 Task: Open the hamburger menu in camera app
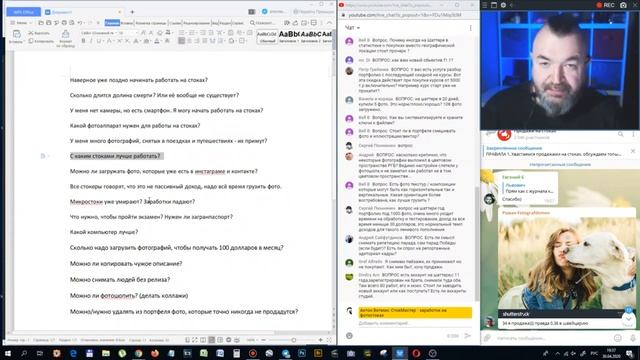click(x=485, y=5)
